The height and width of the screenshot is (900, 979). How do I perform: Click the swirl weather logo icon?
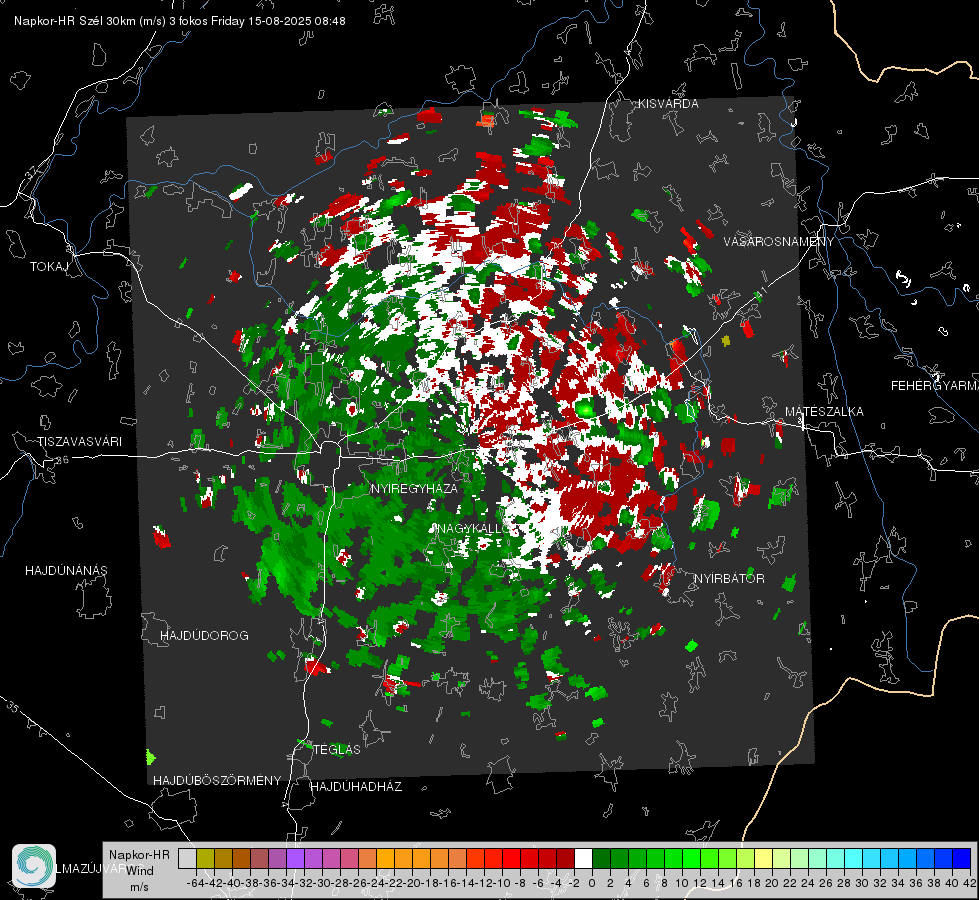point(34,866)
